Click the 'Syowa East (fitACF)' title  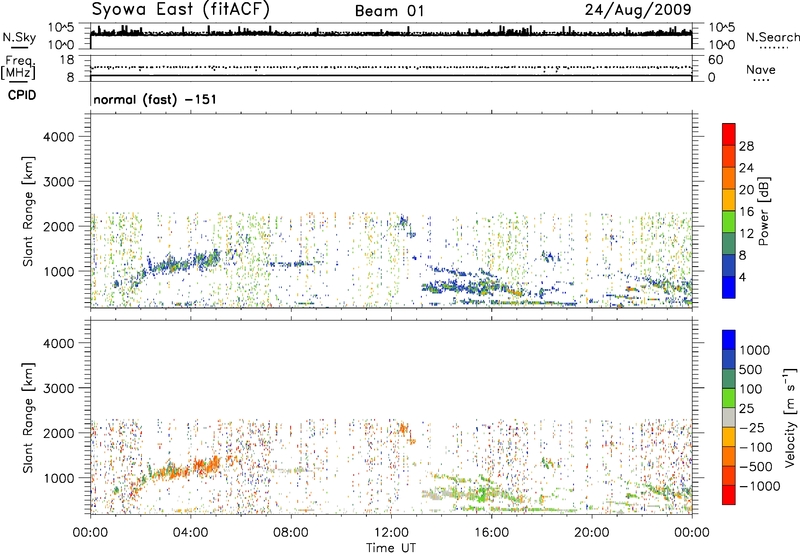180,10
